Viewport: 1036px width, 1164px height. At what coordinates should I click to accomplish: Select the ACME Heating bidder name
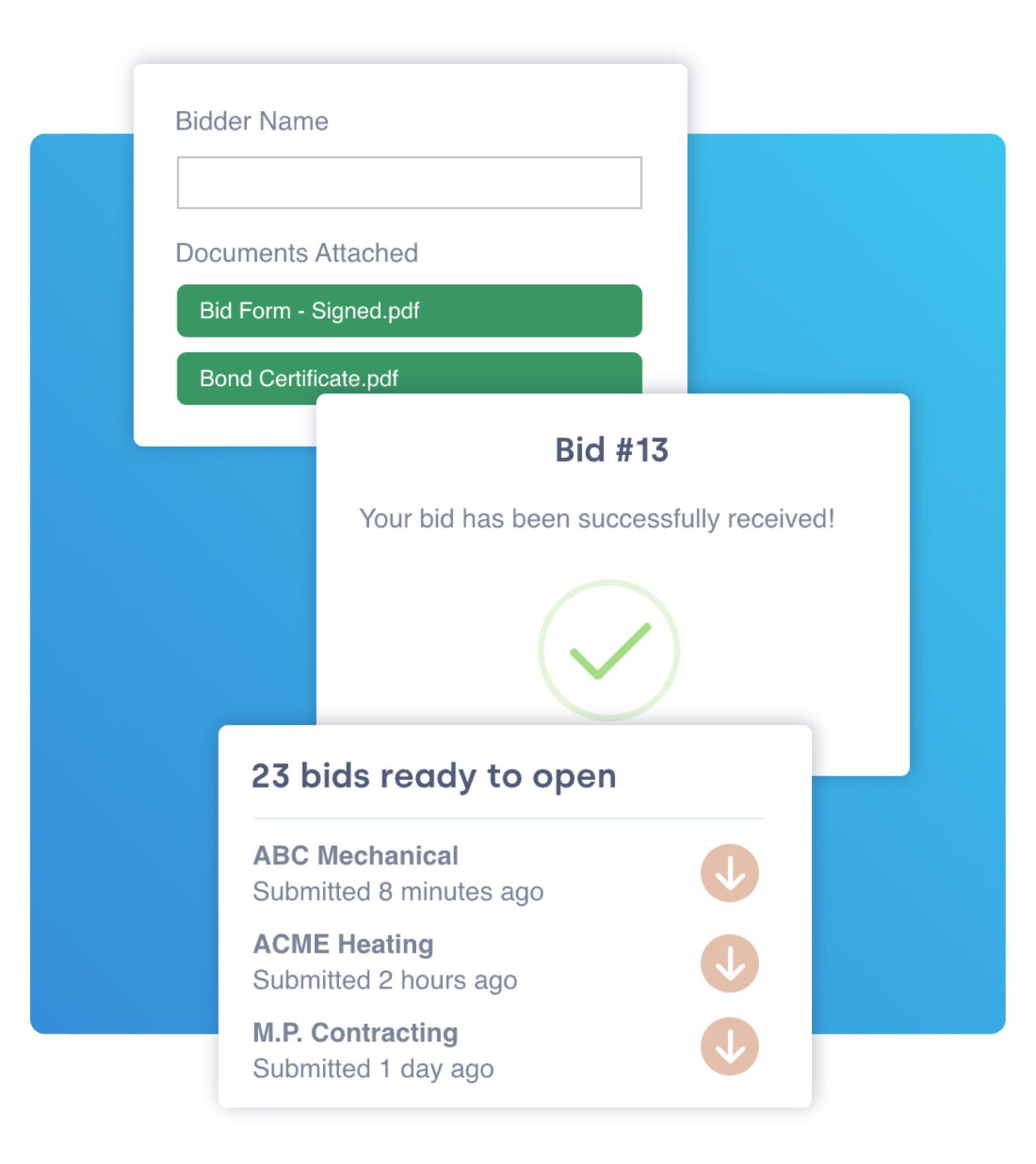[343, 944]
